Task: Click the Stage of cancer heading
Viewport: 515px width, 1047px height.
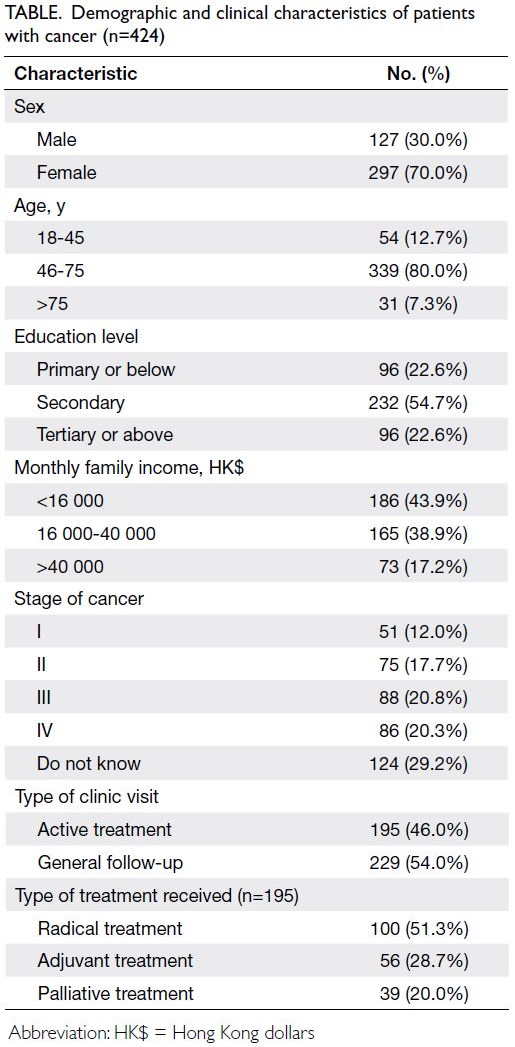Action: click(79, 599)
